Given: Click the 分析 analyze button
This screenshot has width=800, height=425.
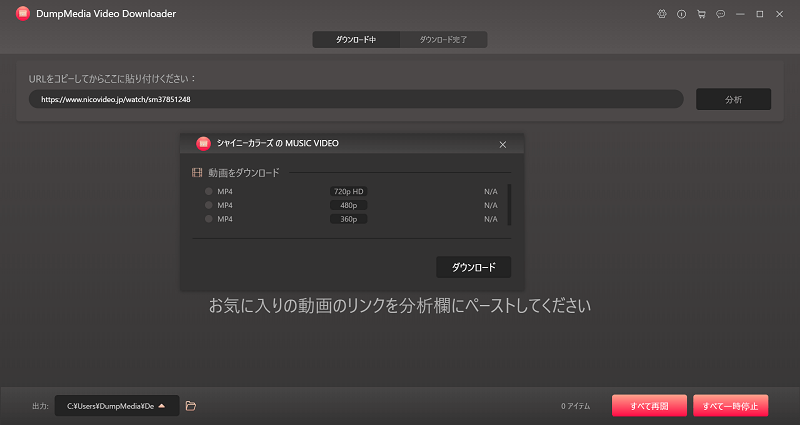Looking at the screenshot, I should coord(733,99).
